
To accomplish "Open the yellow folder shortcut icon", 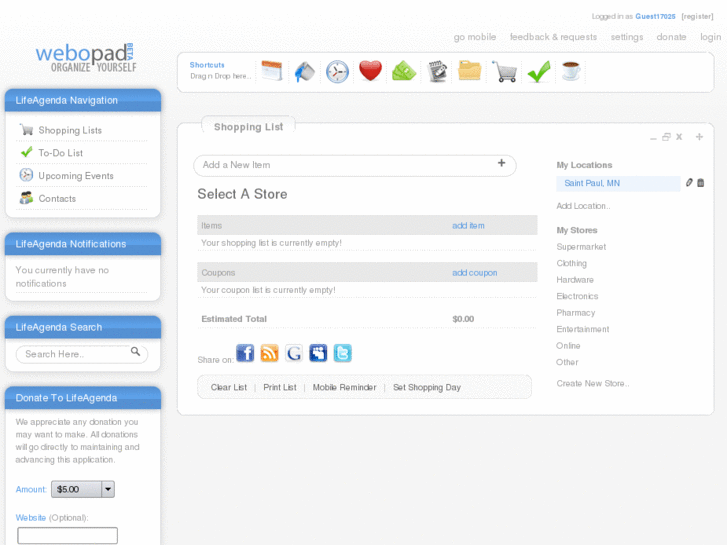I will pos(470,71).
